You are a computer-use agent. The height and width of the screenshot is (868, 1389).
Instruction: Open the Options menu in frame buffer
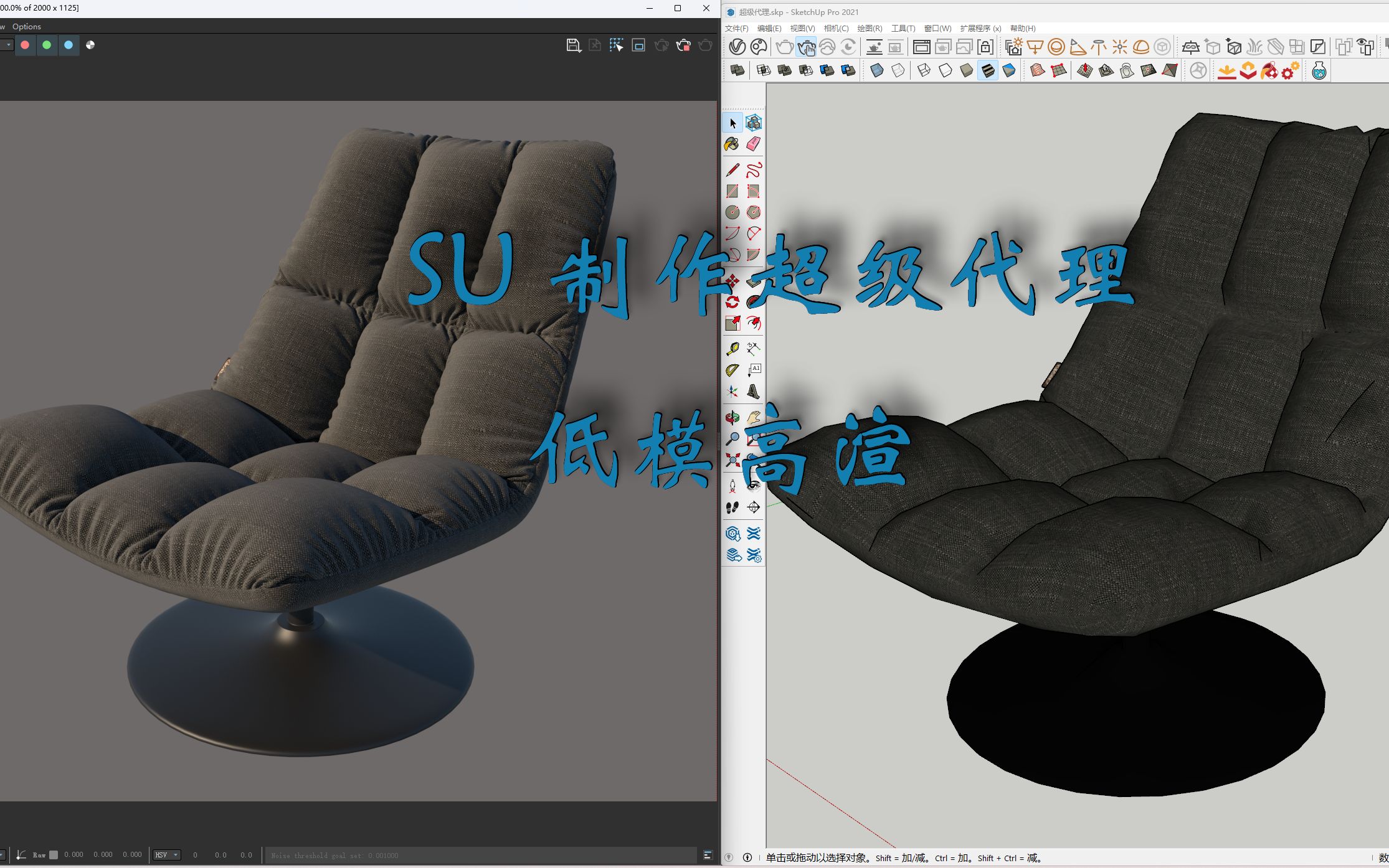tap(27, 26)
